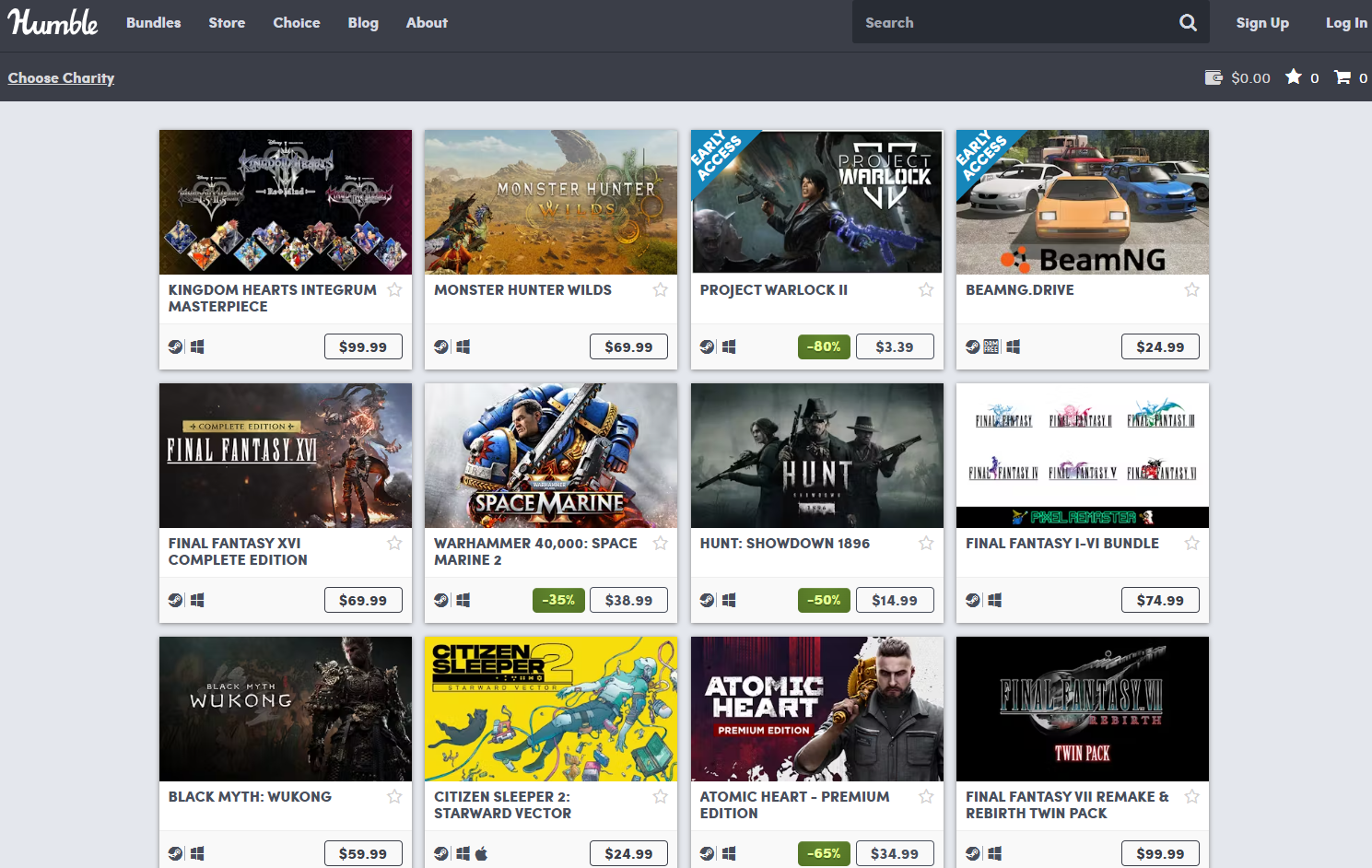Focus the Search input field
Viewport: 1372px width, 868px height.
point(1014,23)
